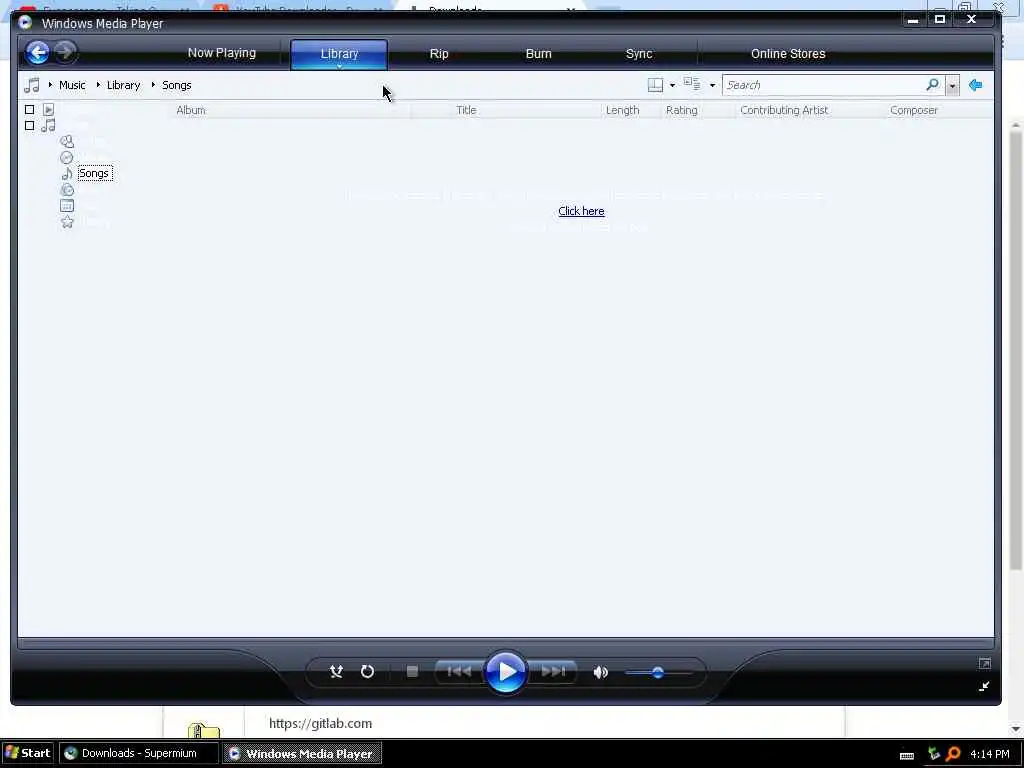Select the Rating star icon in tree
This screenshot has height=768, width=1024.
[x=67, y=222]
